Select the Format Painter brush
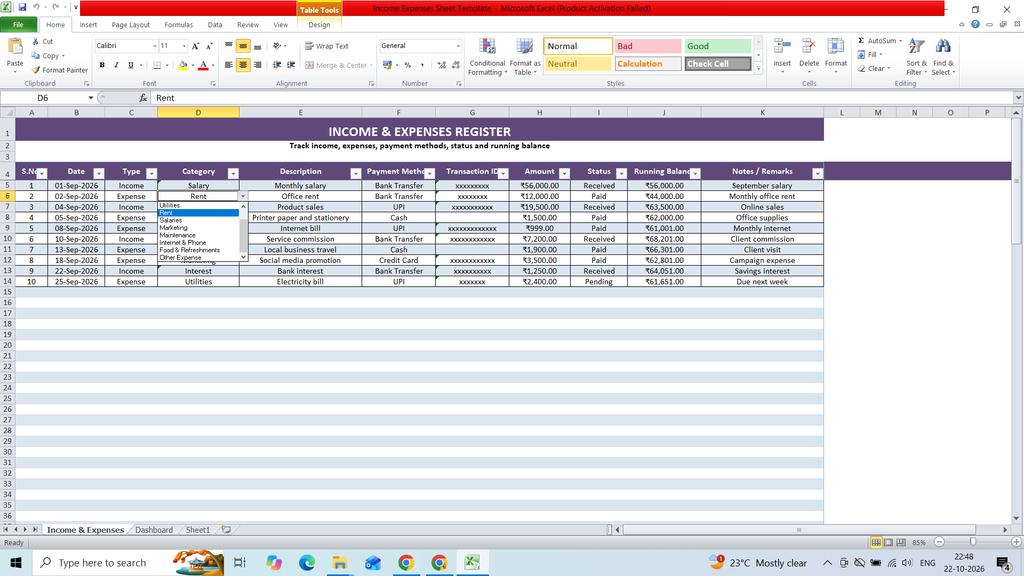Image resolution: width=1024 pixels, height=576 pixels. click(x=36, y=70)
